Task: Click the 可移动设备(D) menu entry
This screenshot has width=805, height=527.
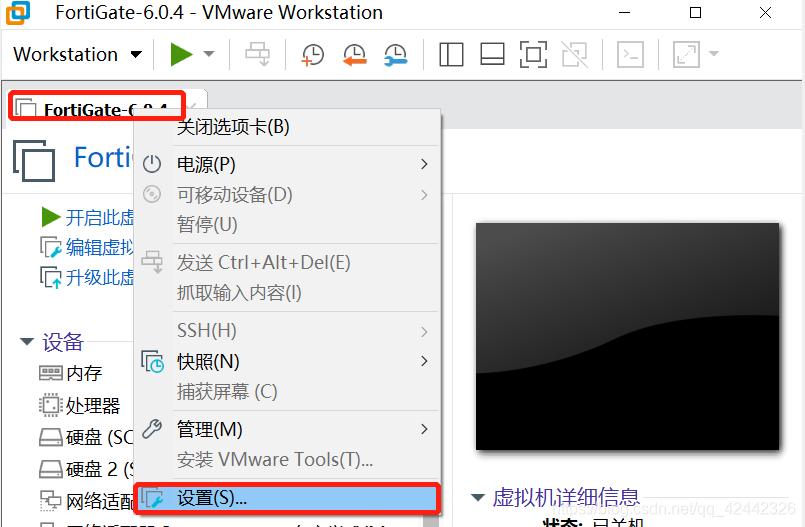Action: click(x=286, y=194)
